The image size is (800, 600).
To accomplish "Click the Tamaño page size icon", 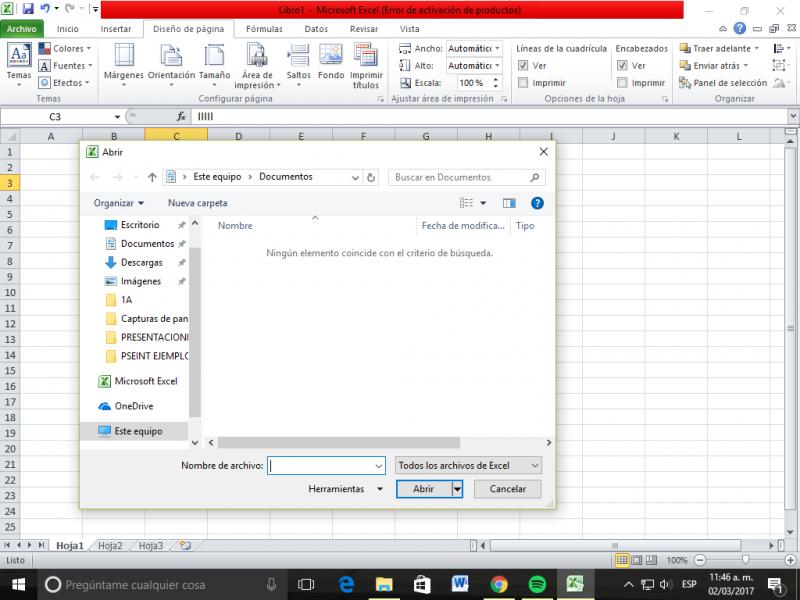I will pyautogui.click(x=214, y=56).
